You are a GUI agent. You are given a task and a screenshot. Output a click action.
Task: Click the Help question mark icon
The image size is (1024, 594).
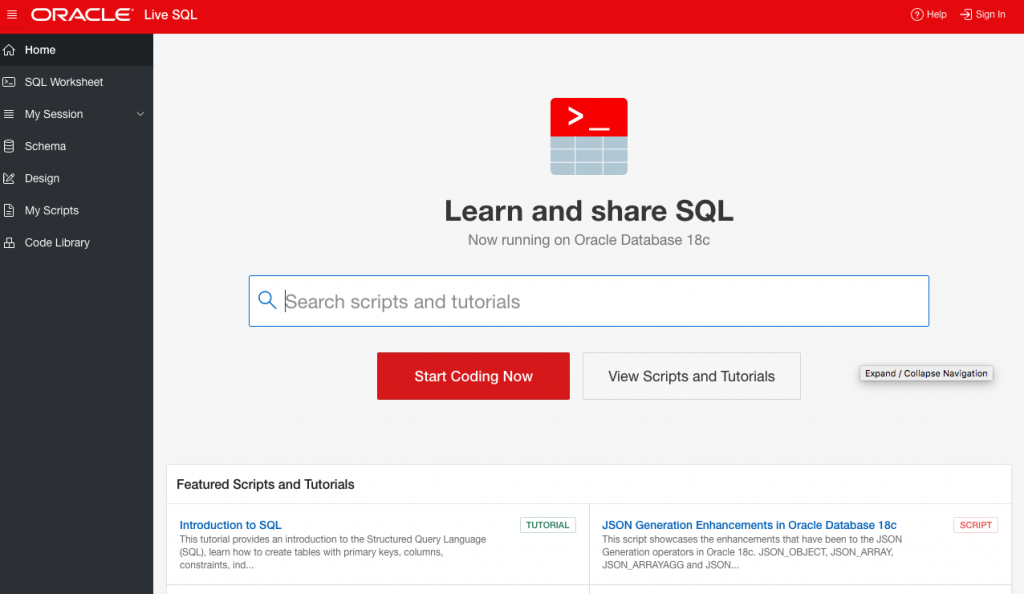click(x=916, y=14)
